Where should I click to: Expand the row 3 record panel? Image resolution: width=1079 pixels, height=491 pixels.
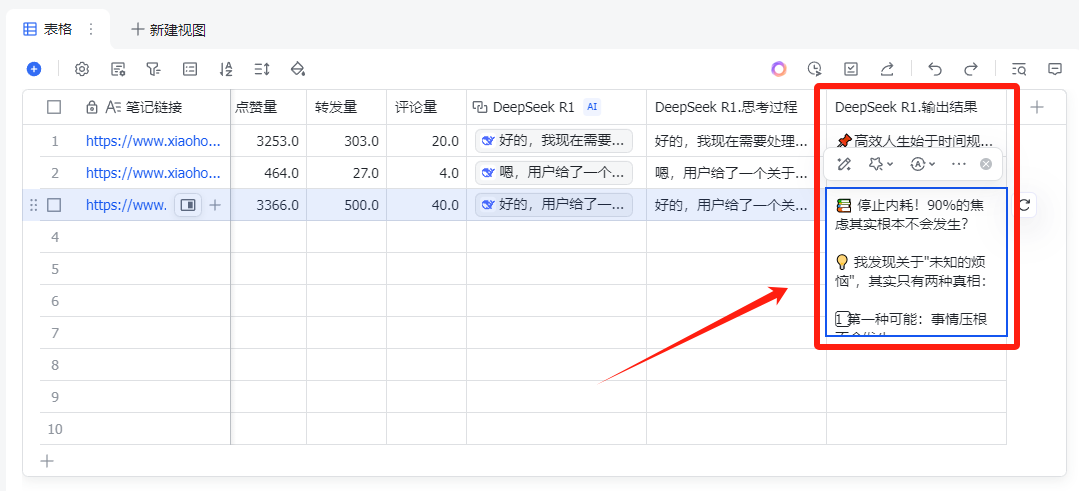[x=187, y=205]
